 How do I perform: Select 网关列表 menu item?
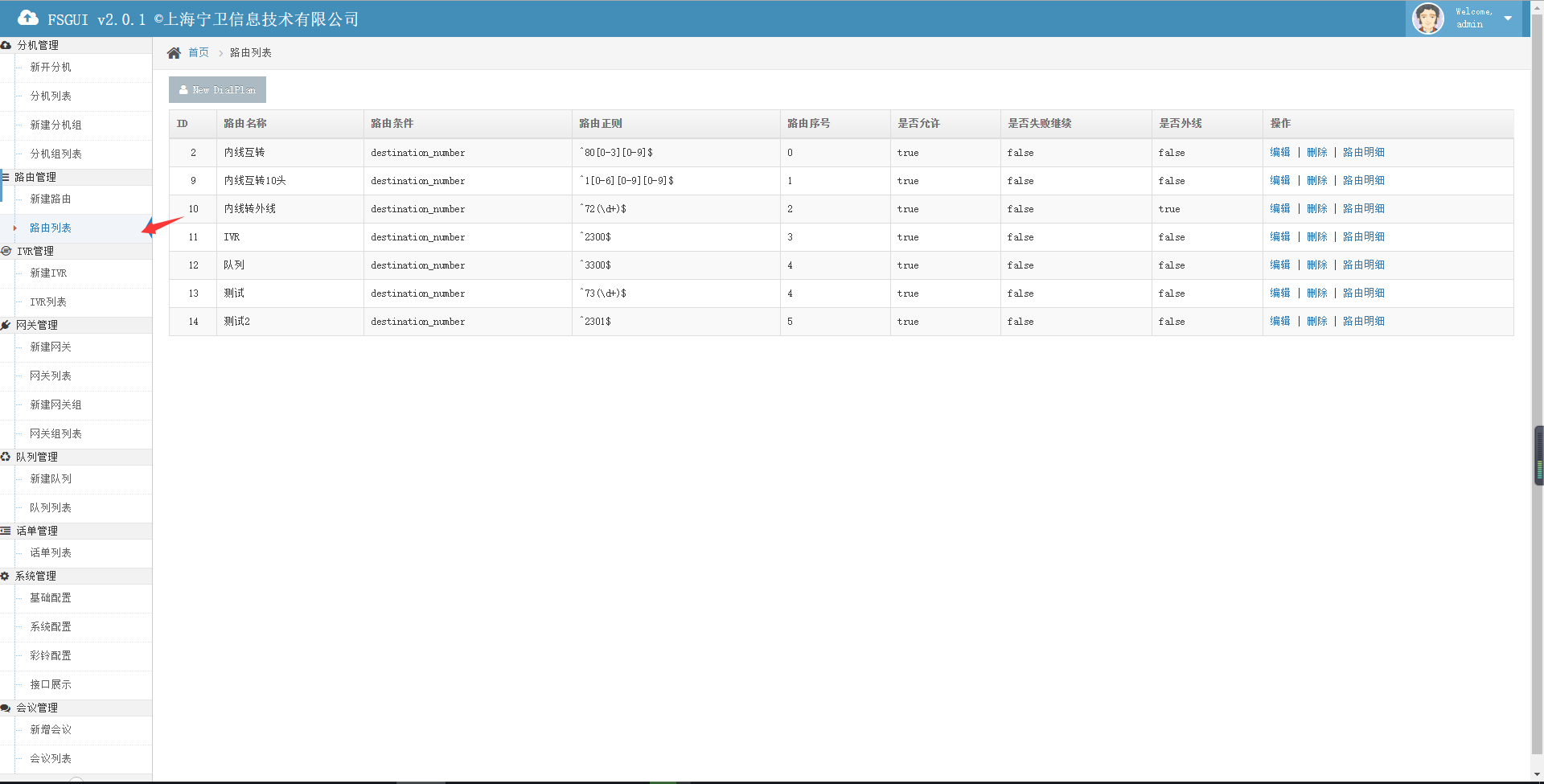pos(51,376)
